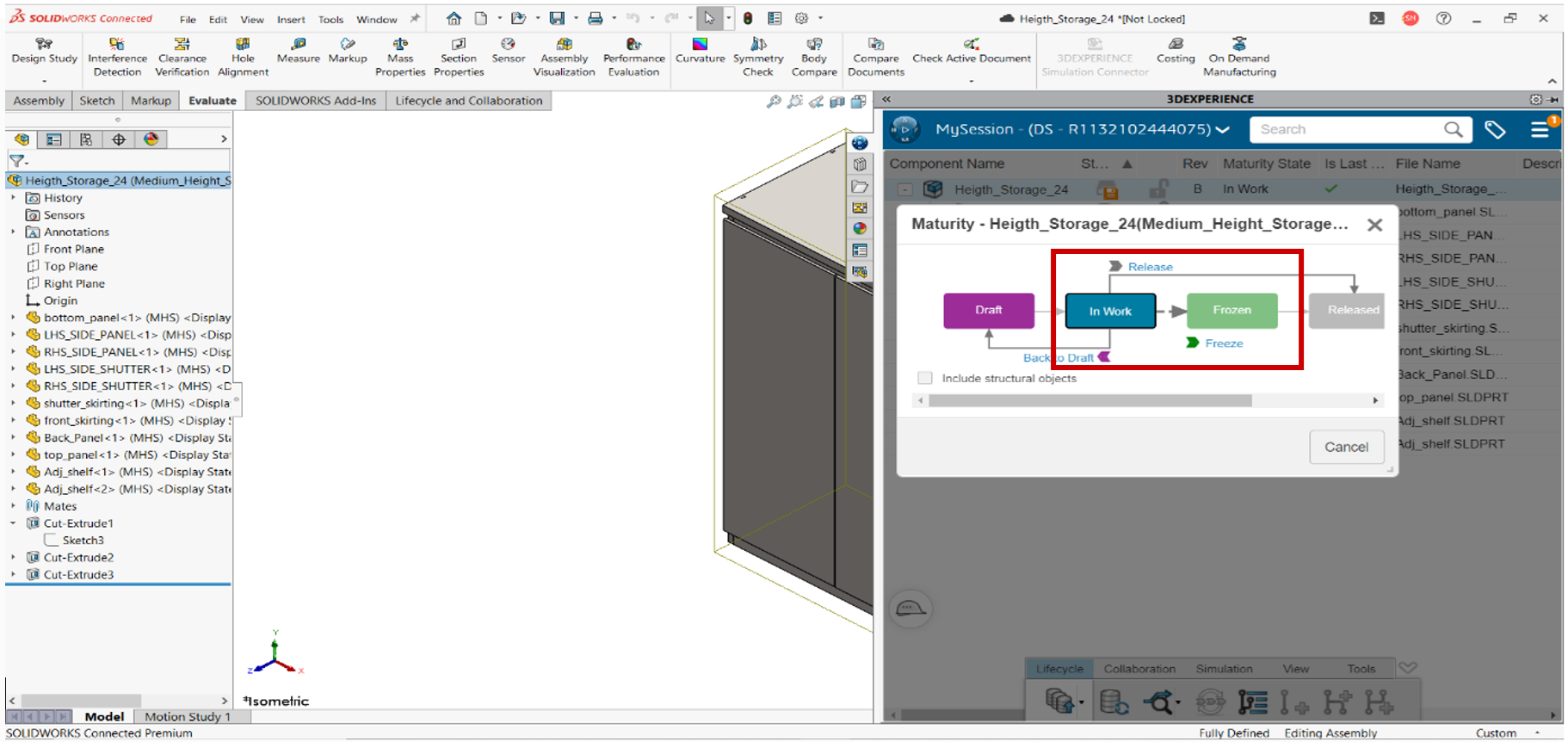Open the MySession dropdown chevron
1568x742 pixels.
tap(1222, 130)
